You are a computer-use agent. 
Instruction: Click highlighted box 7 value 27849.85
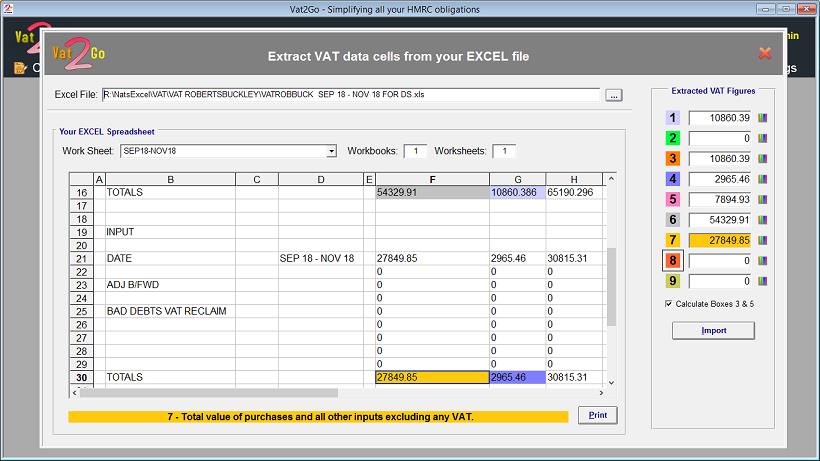click(720, 240)
